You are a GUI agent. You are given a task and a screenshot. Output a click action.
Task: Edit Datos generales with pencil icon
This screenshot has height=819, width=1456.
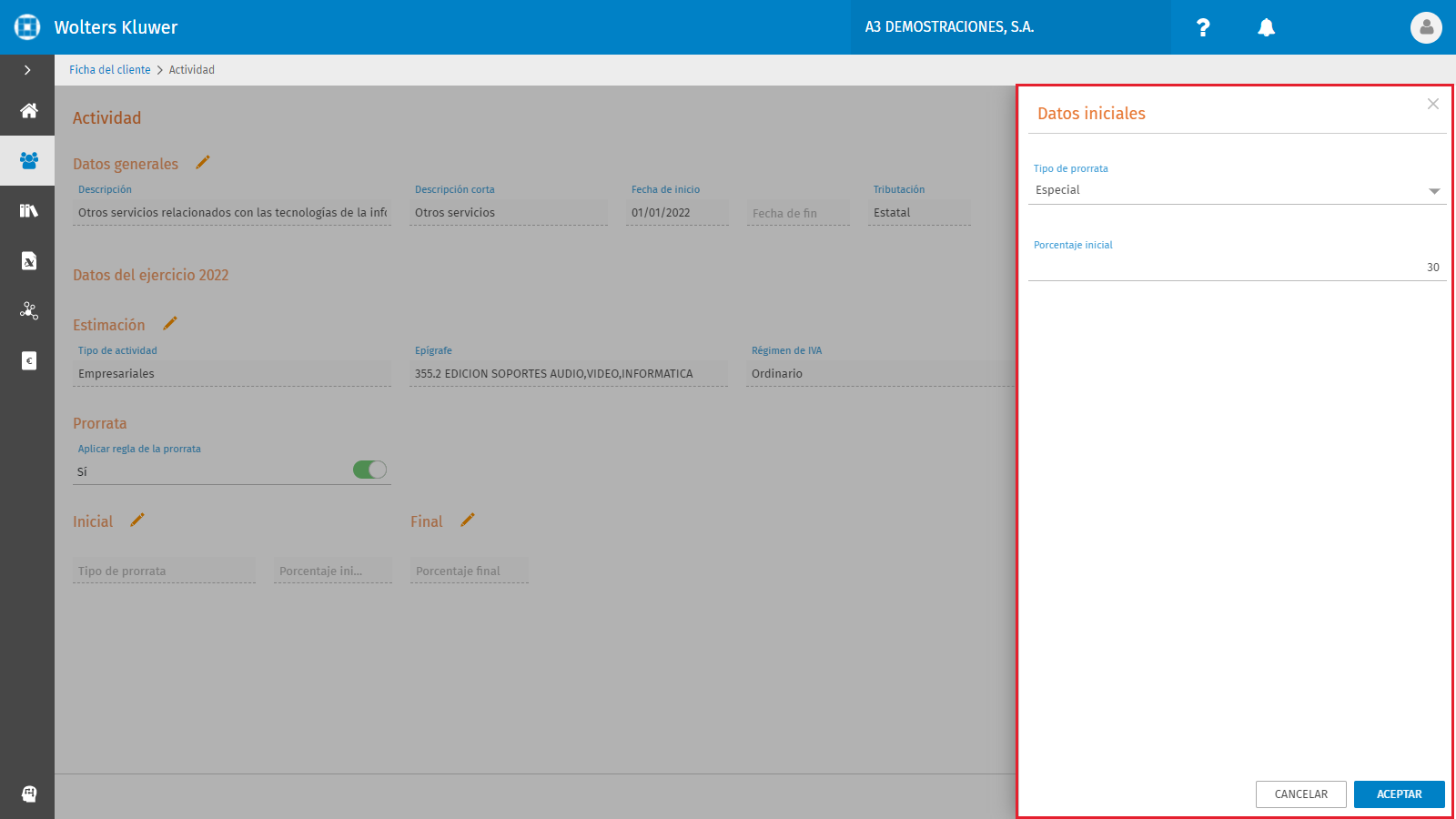coord(203,162)
